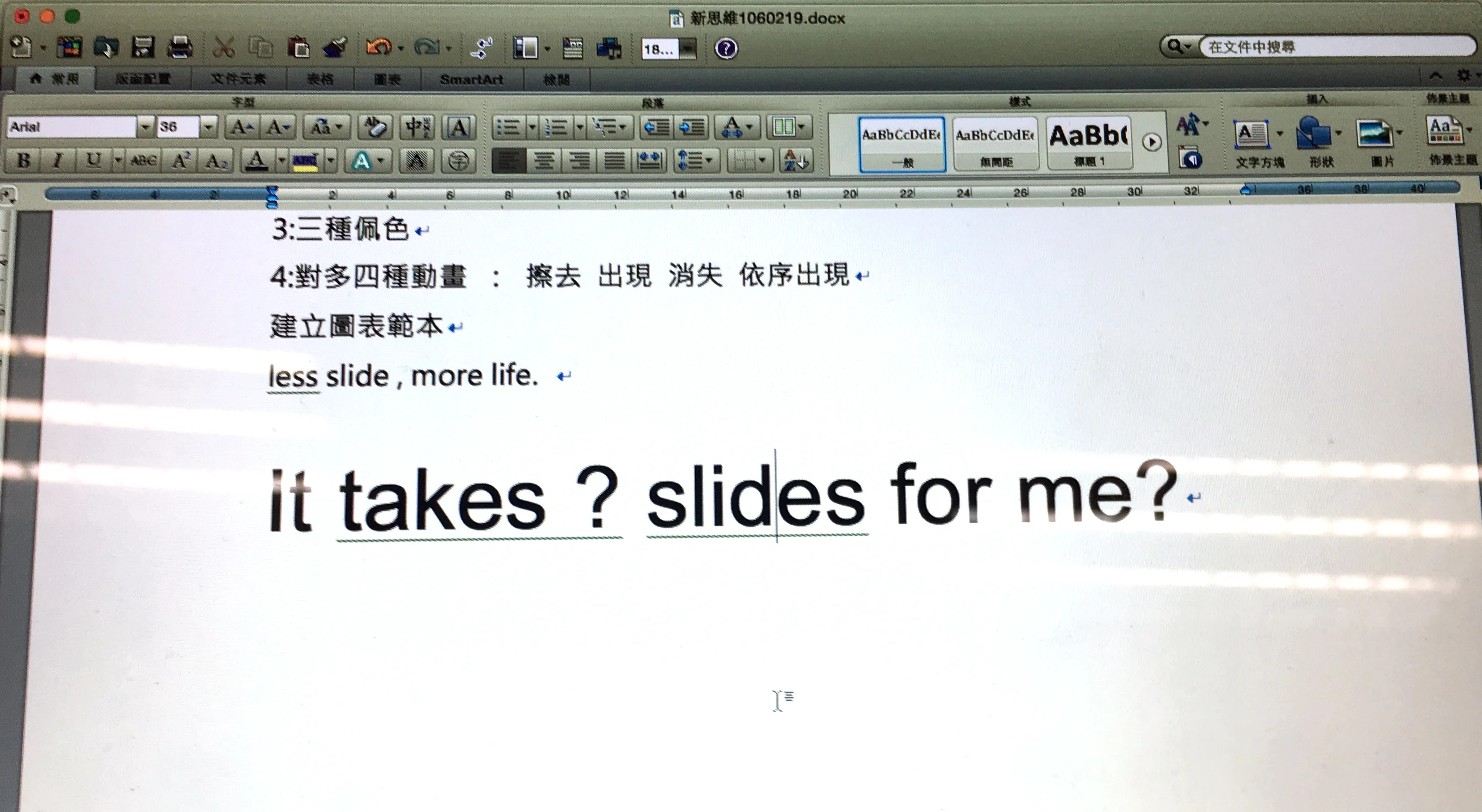Expand the bullet list style dropdown arrow
Image resolution: width=1482 pixels, height=812 pixels.
click(x=532, y=127)
